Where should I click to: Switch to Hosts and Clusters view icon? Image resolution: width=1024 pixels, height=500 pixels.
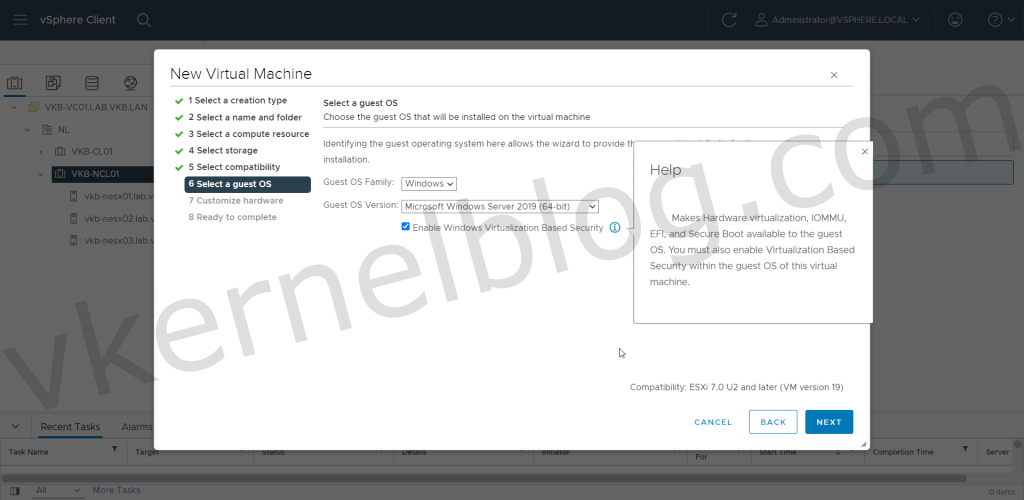tap(14, 84)
